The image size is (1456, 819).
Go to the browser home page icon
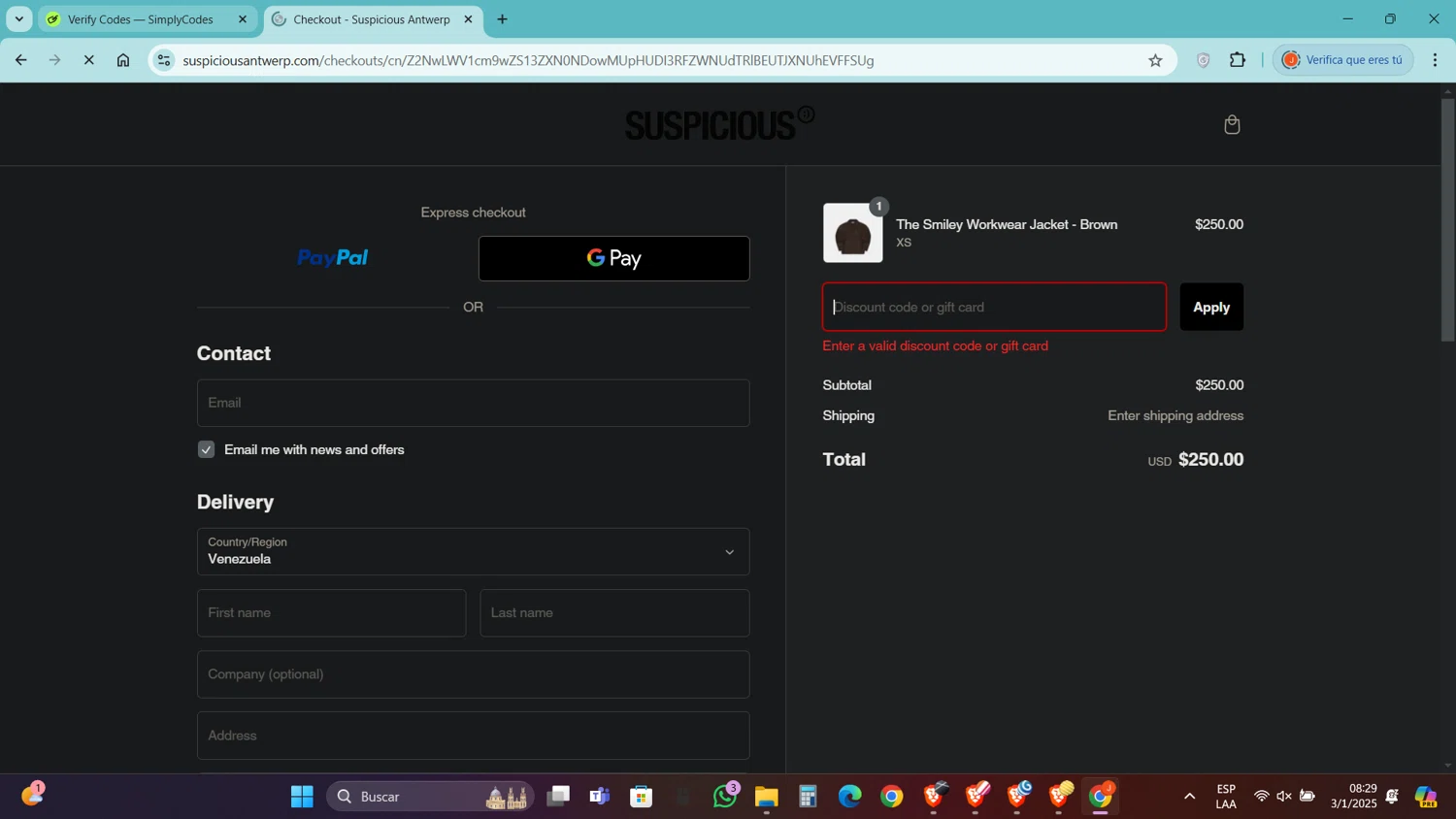pos(123,60)
